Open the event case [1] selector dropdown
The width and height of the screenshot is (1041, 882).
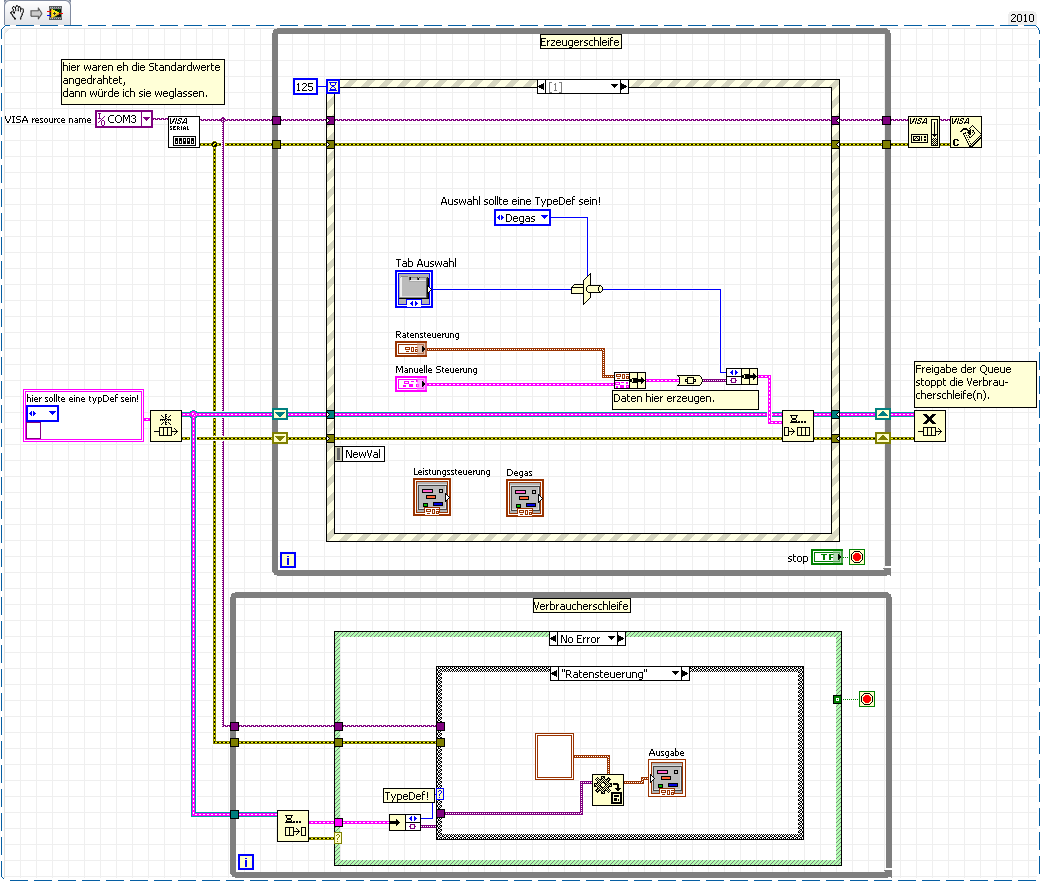[614, 87]
